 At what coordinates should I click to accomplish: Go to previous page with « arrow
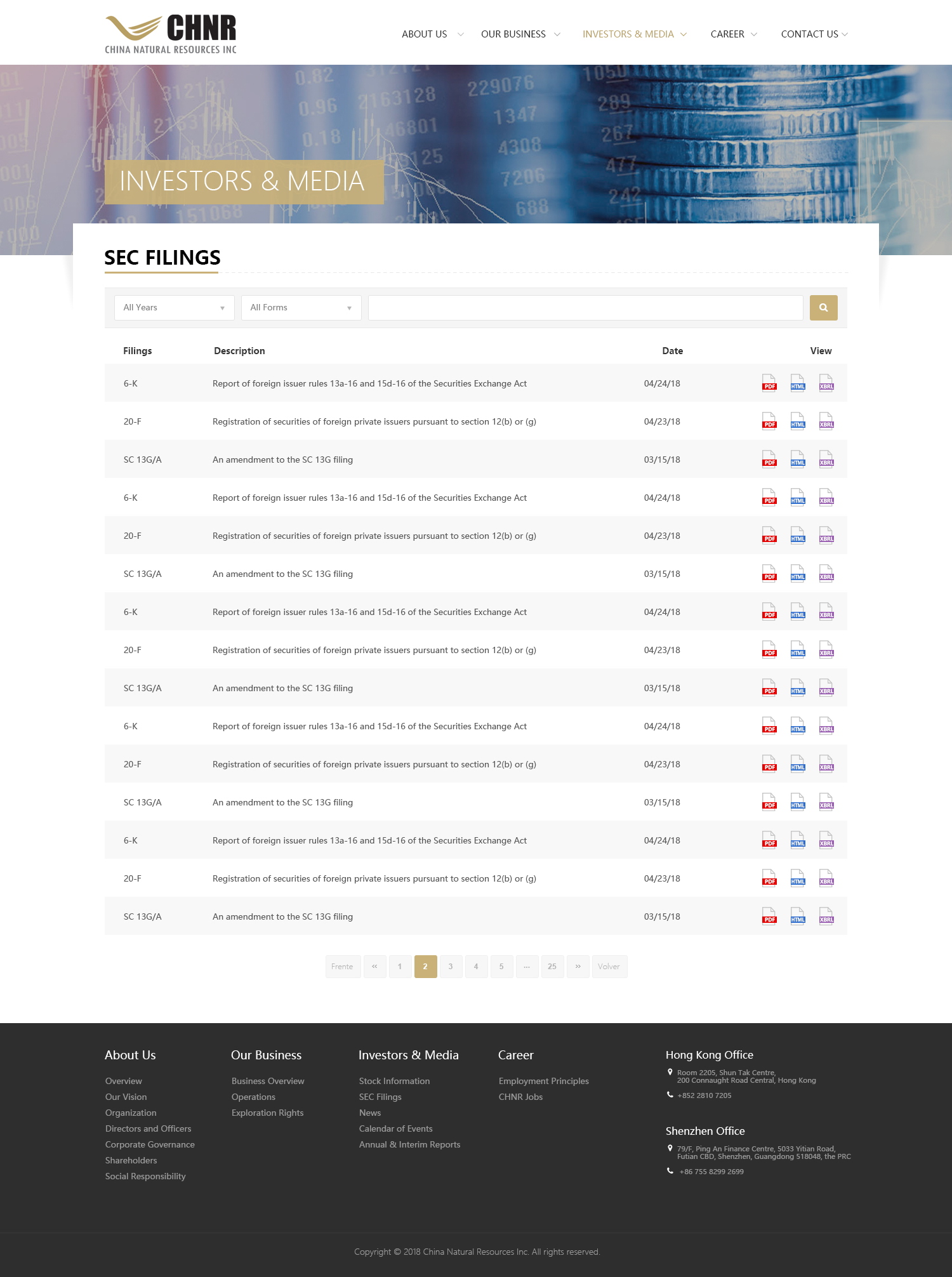click(374, 967)
